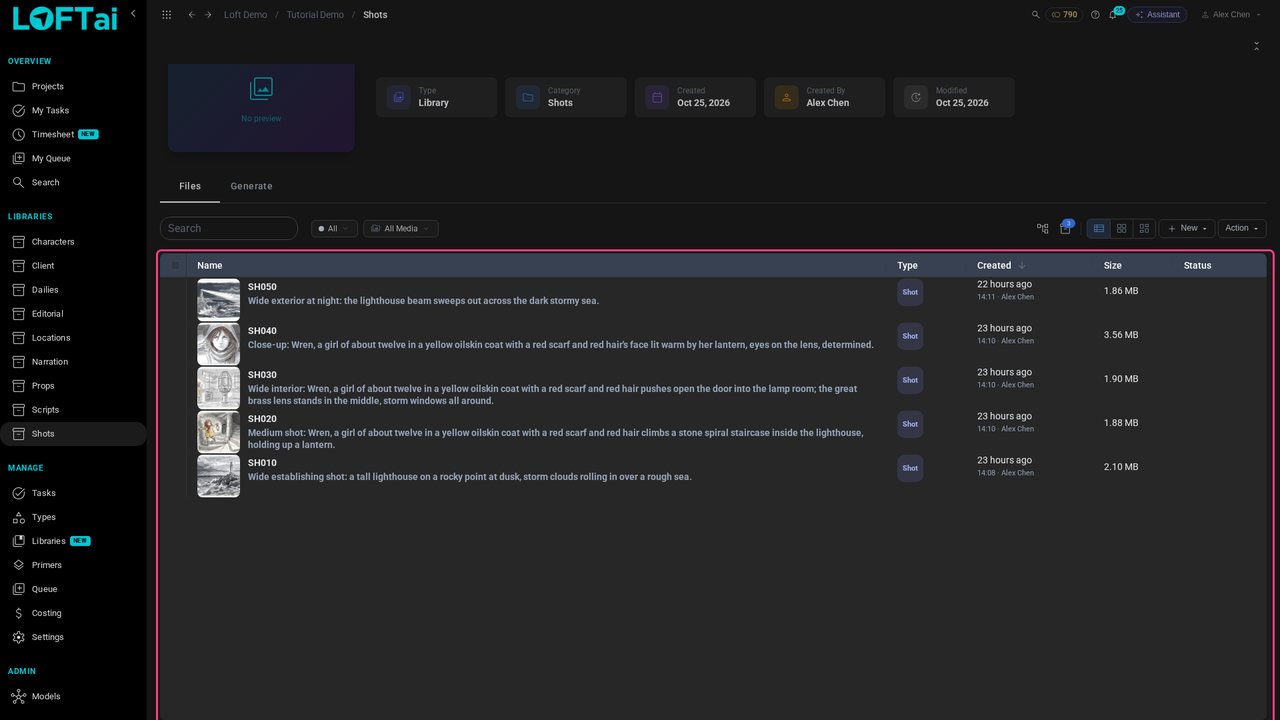This screenshot has width=1280, height=720.
Task: Open the SH040 shot thumbnail
Action: point(219,344)
